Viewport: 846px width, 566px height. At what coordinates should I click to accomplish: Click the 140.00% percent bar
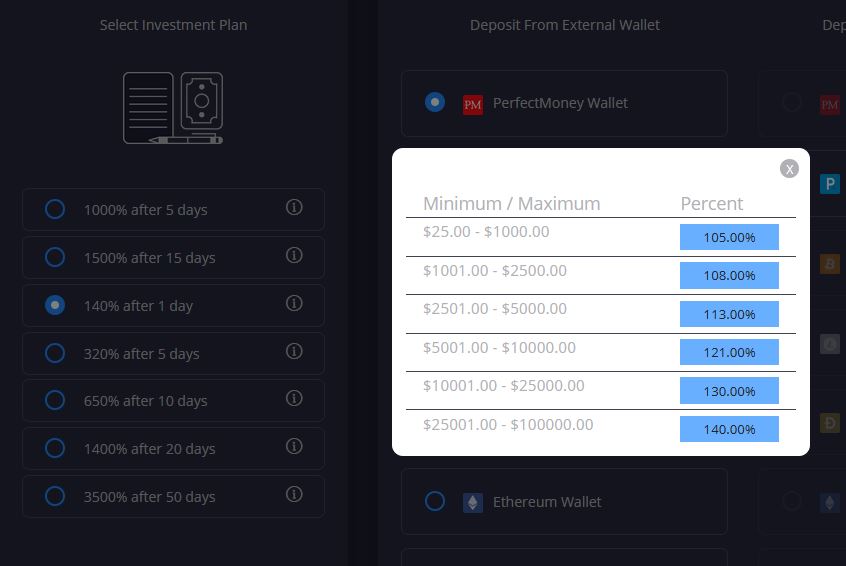(x=729, y=429)
